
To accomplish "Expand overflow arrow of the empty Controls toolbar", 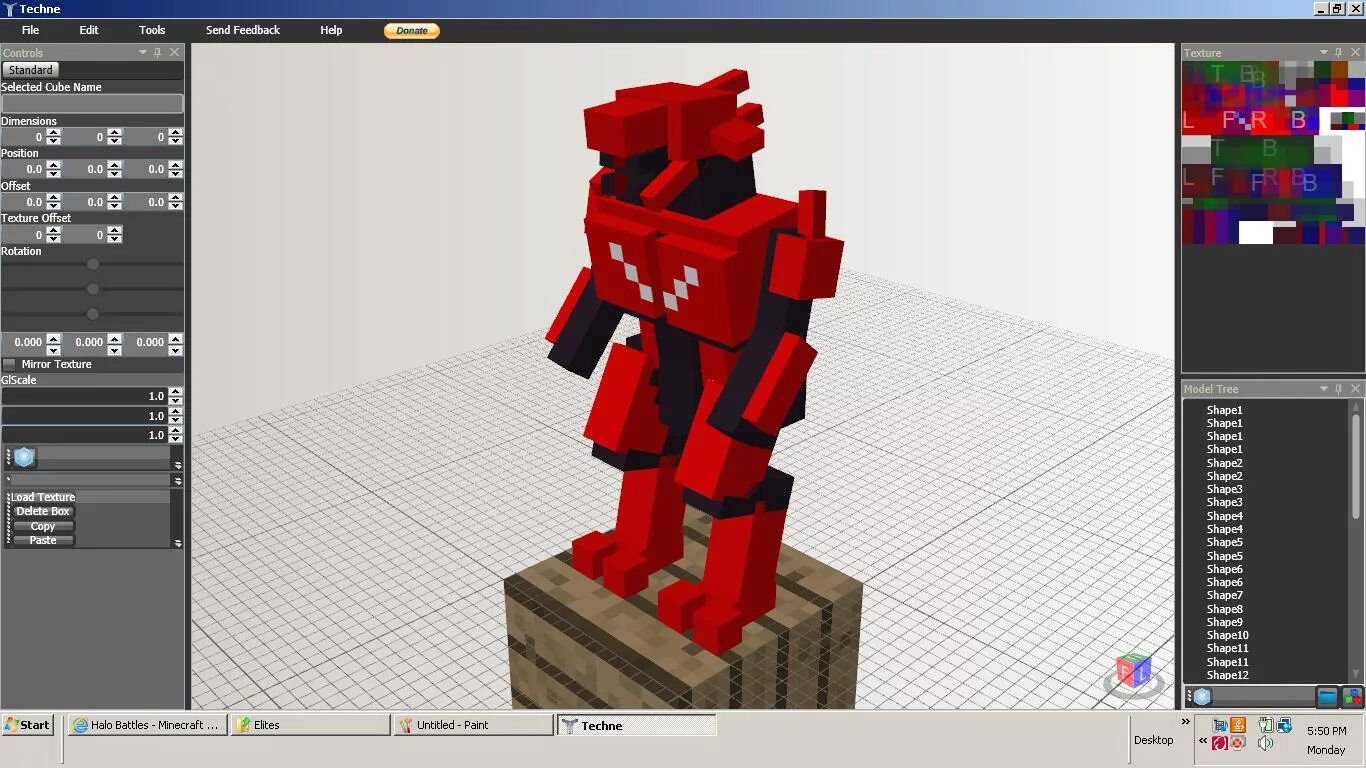I will [x=178, y=481].
